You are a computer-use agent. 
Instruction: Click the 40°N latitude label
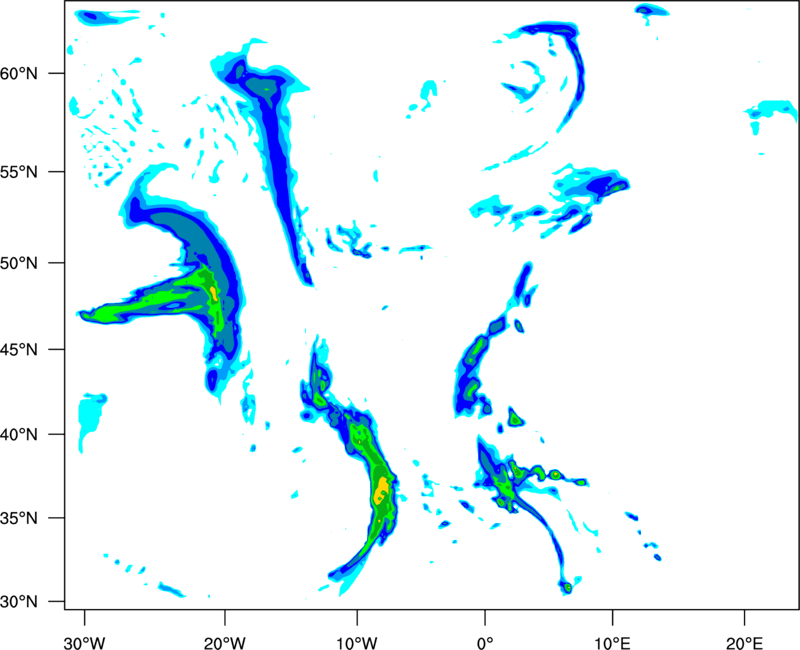click(x=19, y=435)
